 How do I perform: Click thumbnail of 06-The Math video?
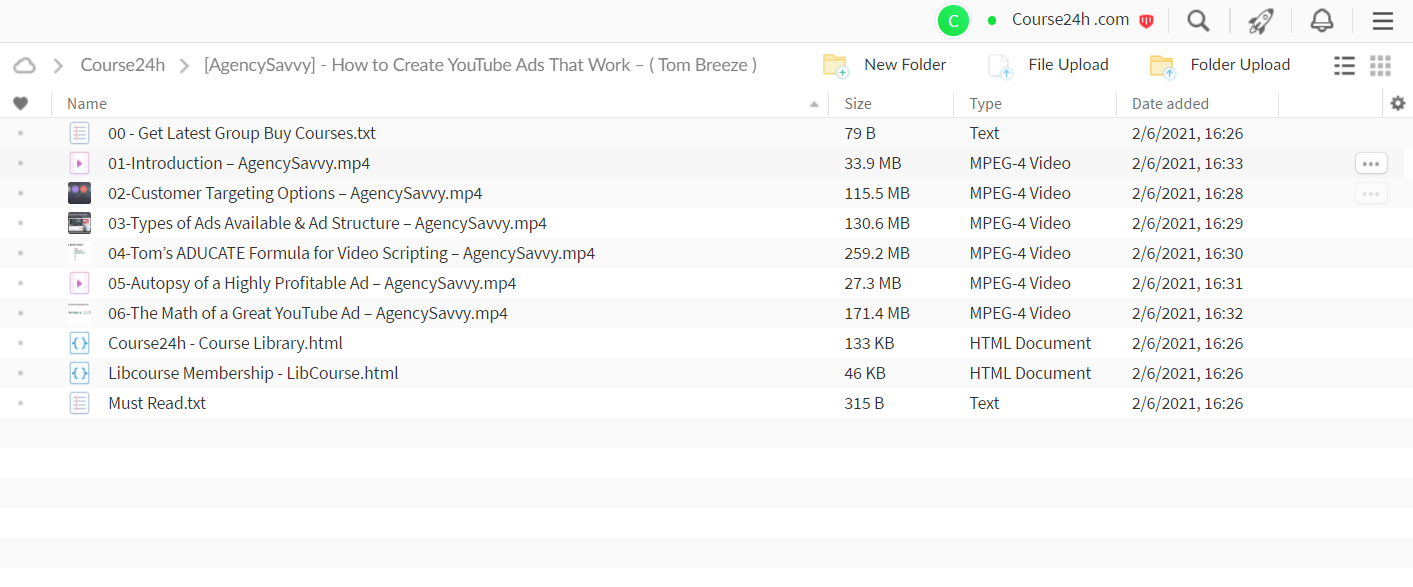coord(79,313)
